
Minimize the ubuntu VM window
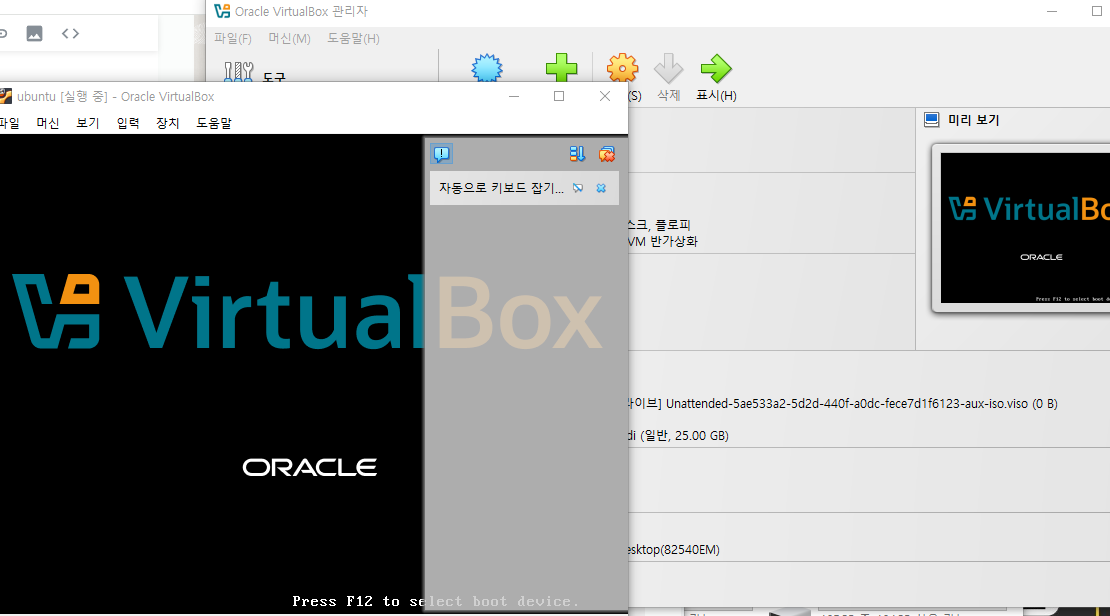coord(514,96)
